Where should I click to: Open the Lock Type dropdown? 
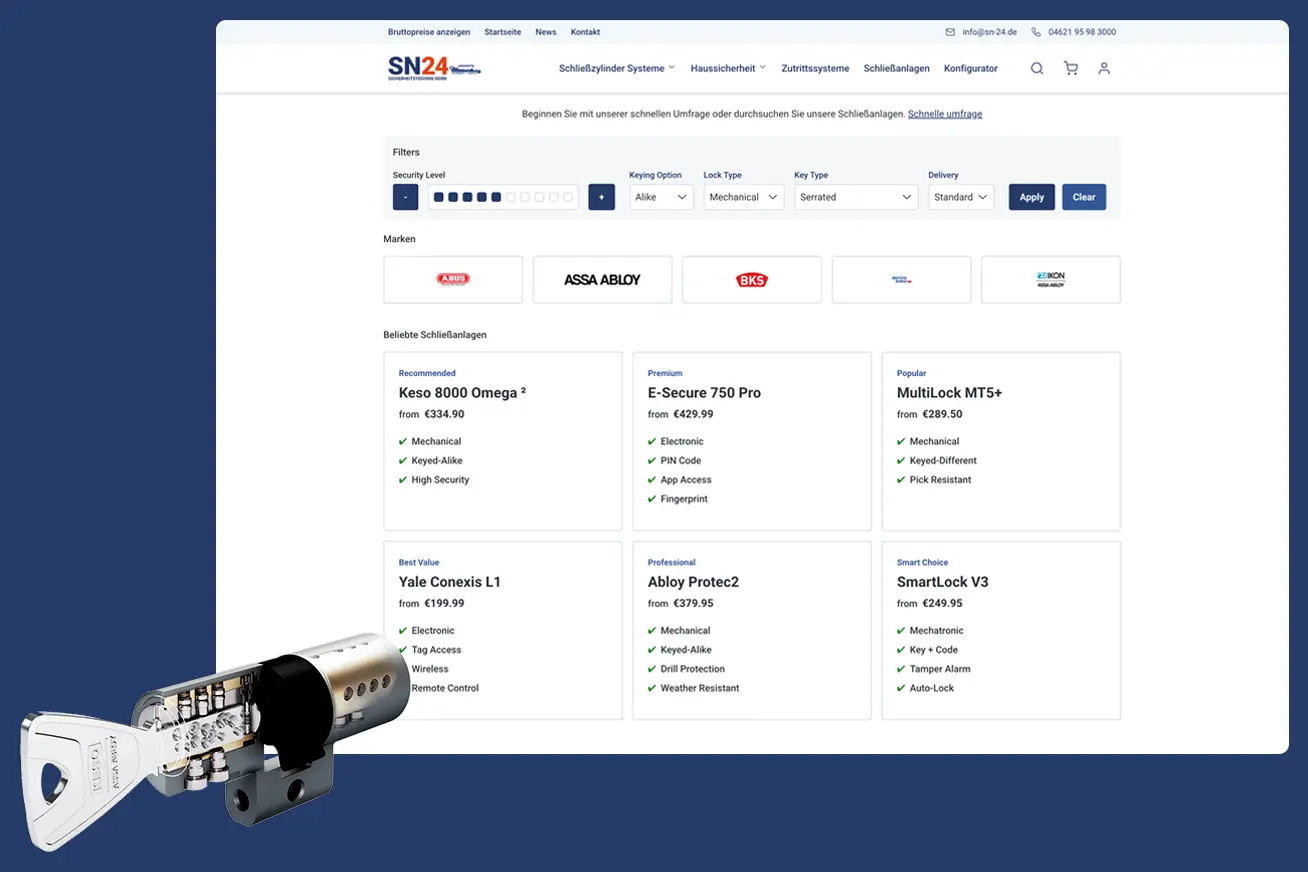pos(743,197)
